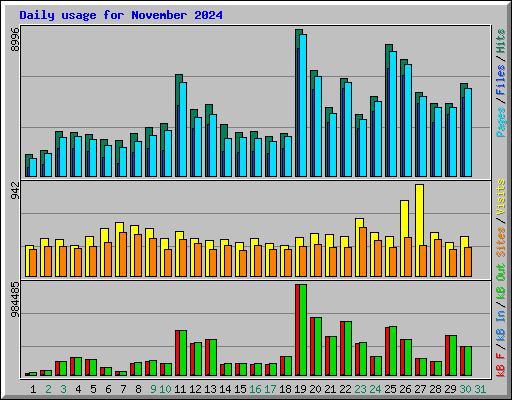Click the green kB bar for day 22
512x400 pixels.
tap(348, 349)
